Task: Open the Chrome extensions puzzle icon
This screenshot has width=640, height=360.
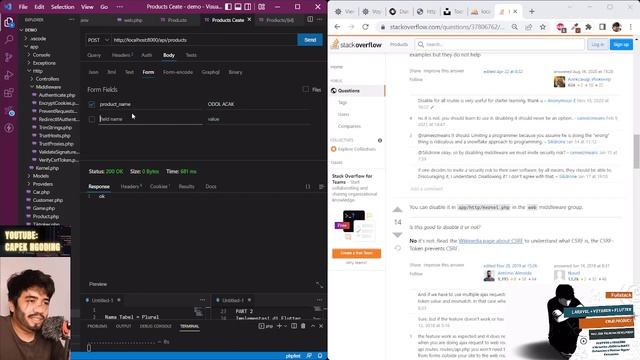Action: point(588,27)
